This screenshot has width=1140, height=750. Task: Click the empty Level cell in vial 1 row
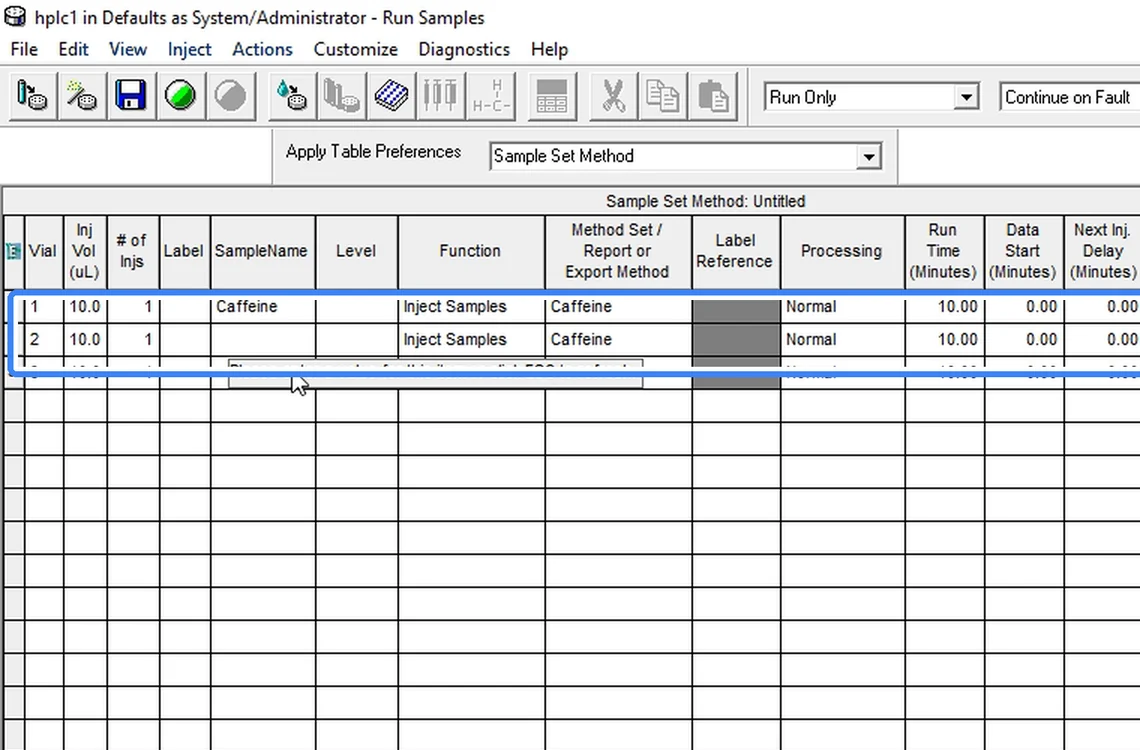[357, 307]
